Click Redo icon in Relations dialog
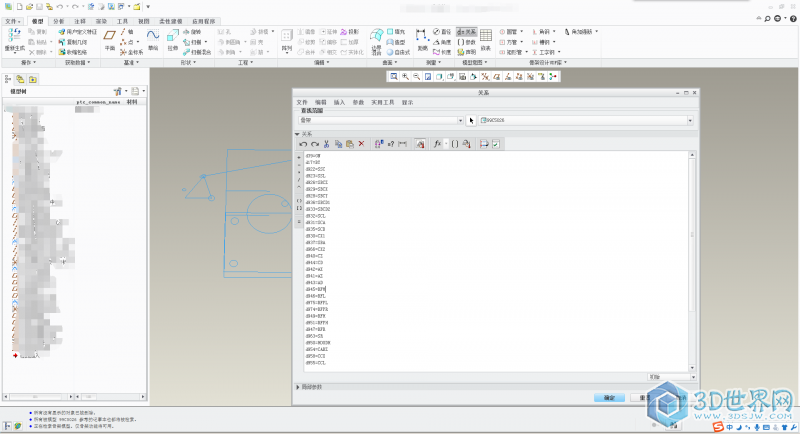 coord(315,144)
